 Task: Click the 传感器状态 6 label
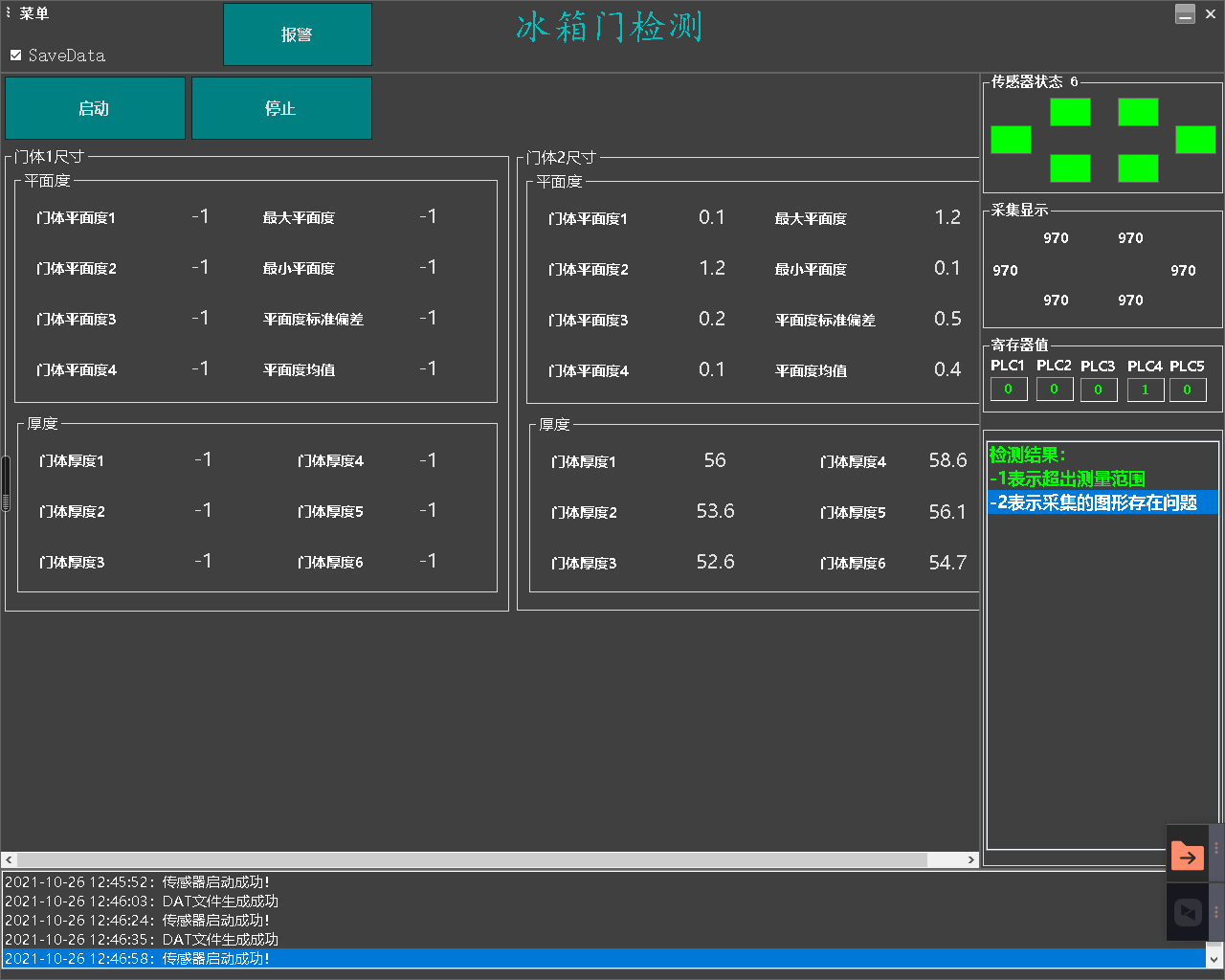[x=1035, y=82]
